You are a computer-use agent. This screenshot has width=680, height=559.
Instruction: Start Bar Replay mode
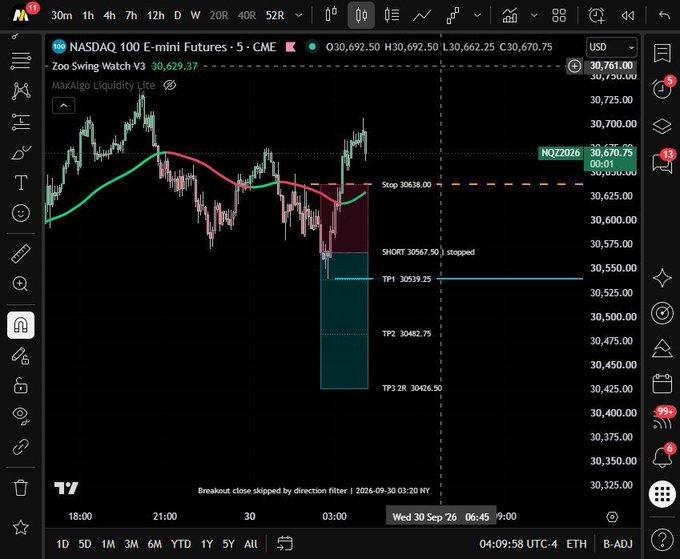point(628,16)
